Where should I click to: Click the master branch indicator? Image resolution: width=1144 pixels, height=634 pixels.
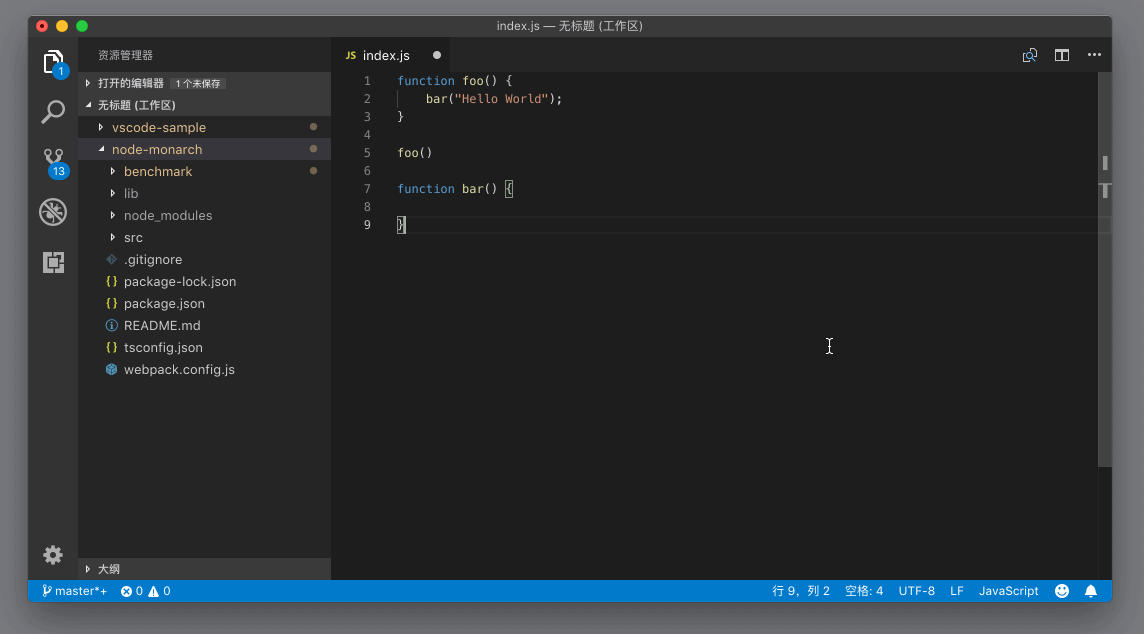coord(75,591)
